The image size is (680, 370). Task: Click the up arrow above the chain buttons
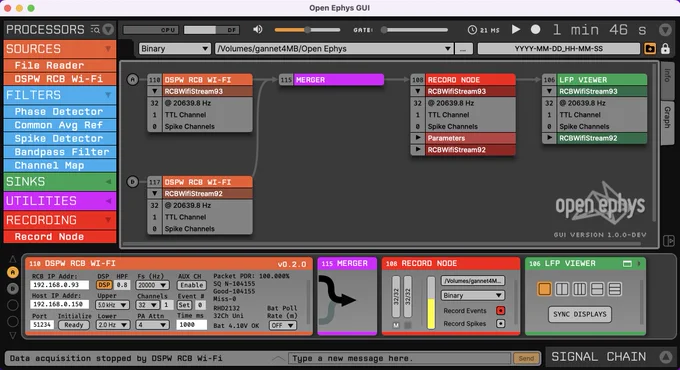(x=13, y=259)
